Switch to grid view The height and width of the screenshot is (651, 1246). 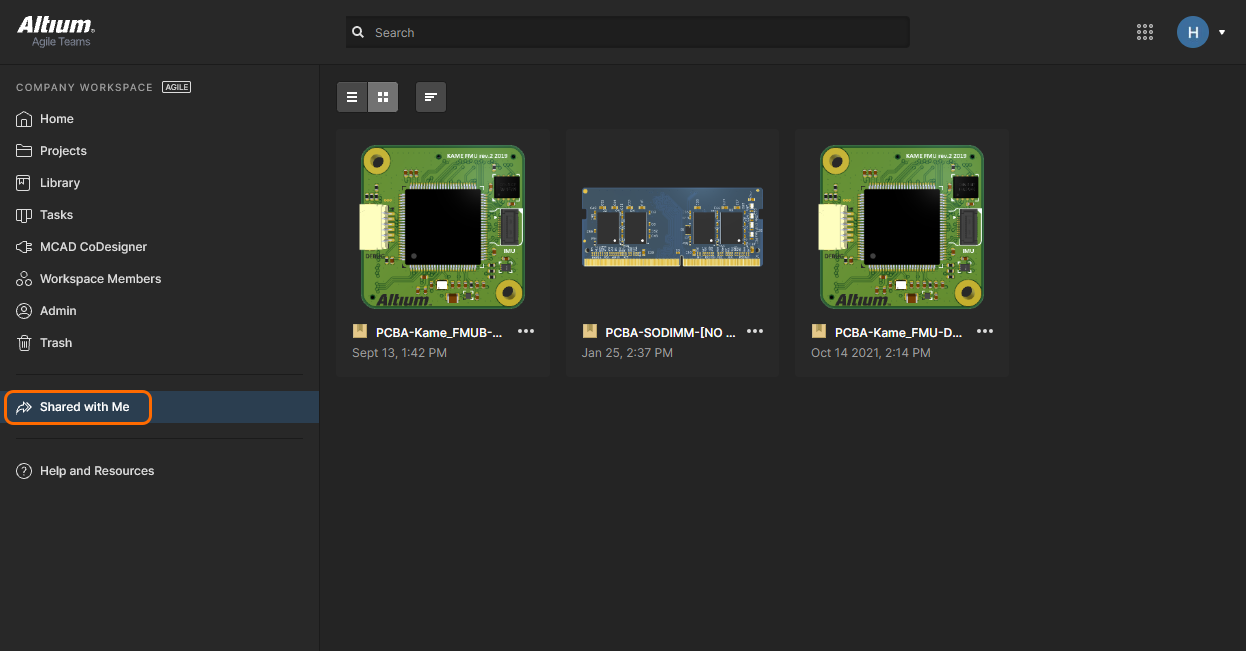(x=383, y=97)
